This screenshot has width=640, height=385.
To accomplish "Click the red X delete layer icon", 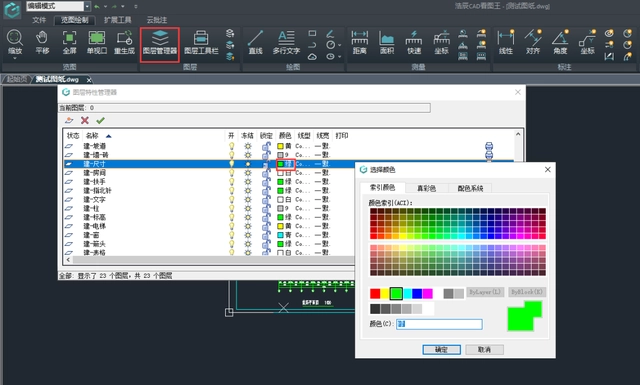I will click(85, 120).
